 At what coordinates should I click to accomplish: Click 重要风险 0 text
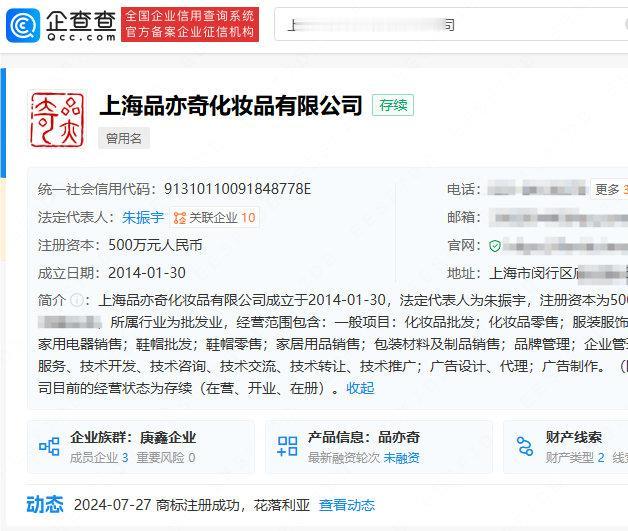point(166,457)
